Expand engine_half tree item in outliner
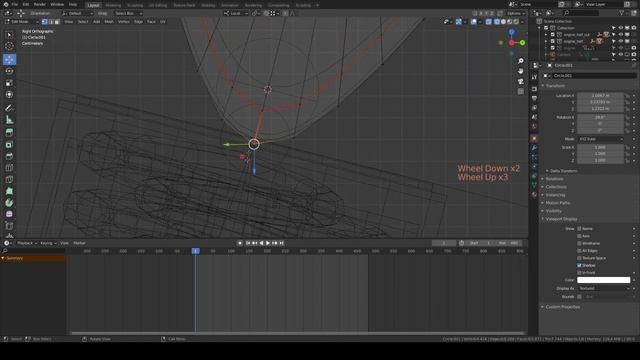The width and height of the screenshot is (640, 360). [x=546, y=41]
